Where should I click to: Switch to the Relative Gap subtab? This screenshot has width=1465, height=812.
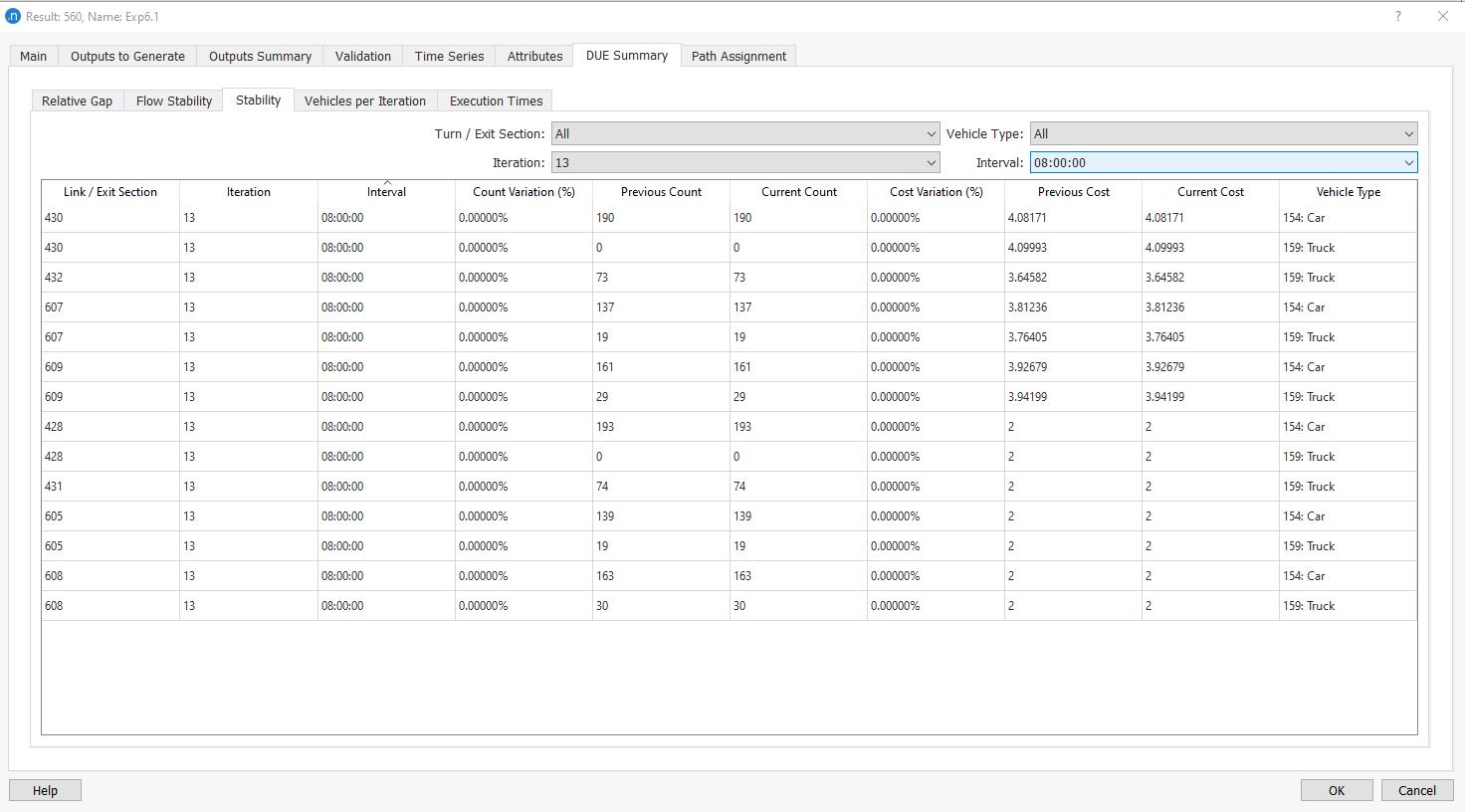[x=77, y=101]
